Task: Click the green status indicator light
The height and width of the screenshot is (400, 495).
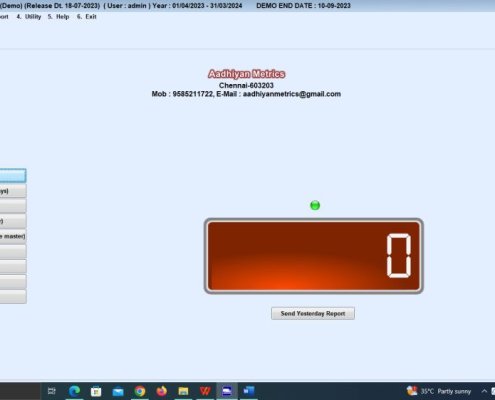Action: [x=315, y=205]
